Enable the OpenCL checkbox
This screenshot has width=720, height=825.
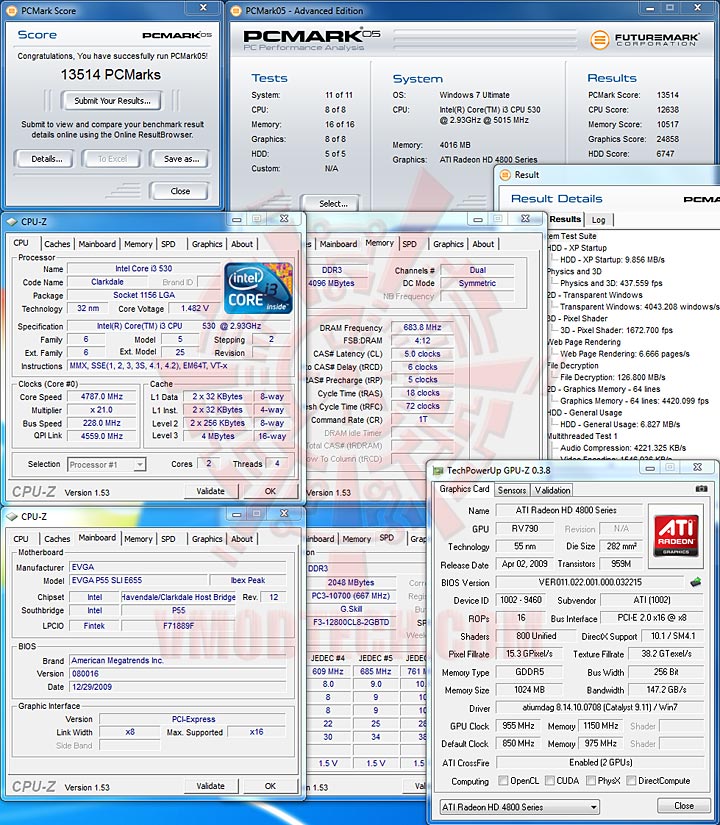click(503, 780)
